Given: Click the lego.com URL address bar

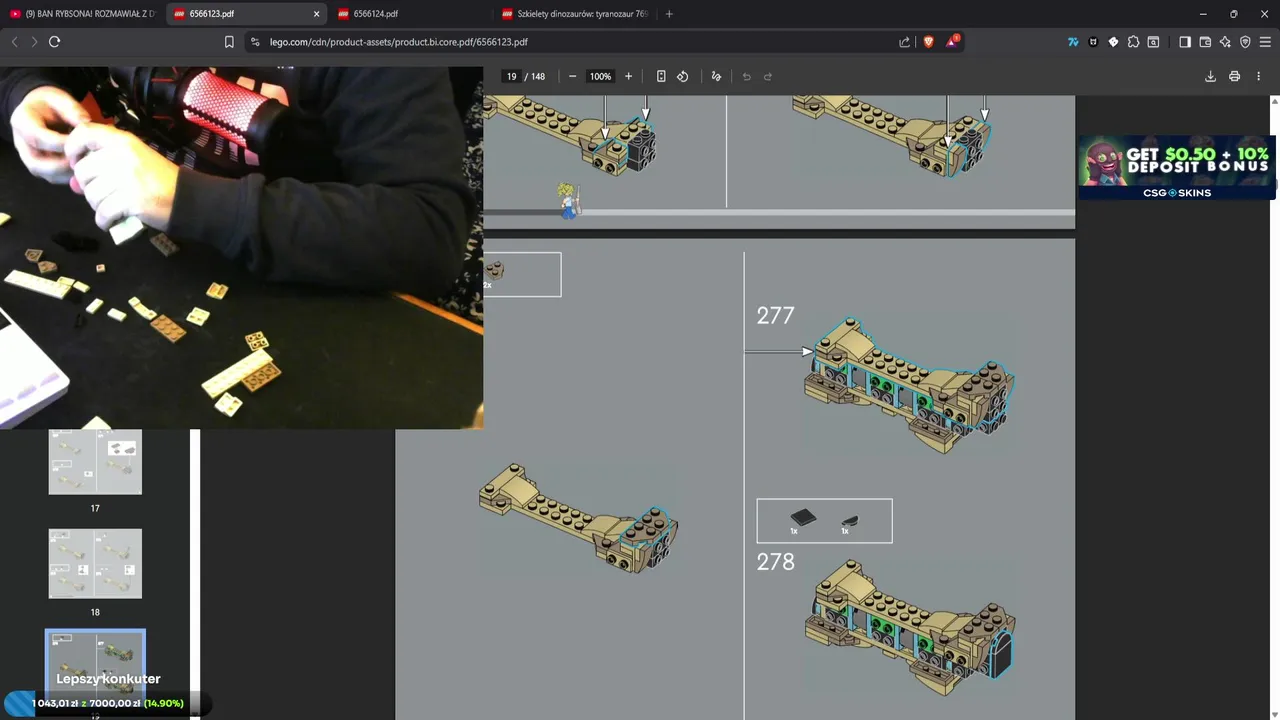Looking at the screenshot, I should tap(580, 42).
